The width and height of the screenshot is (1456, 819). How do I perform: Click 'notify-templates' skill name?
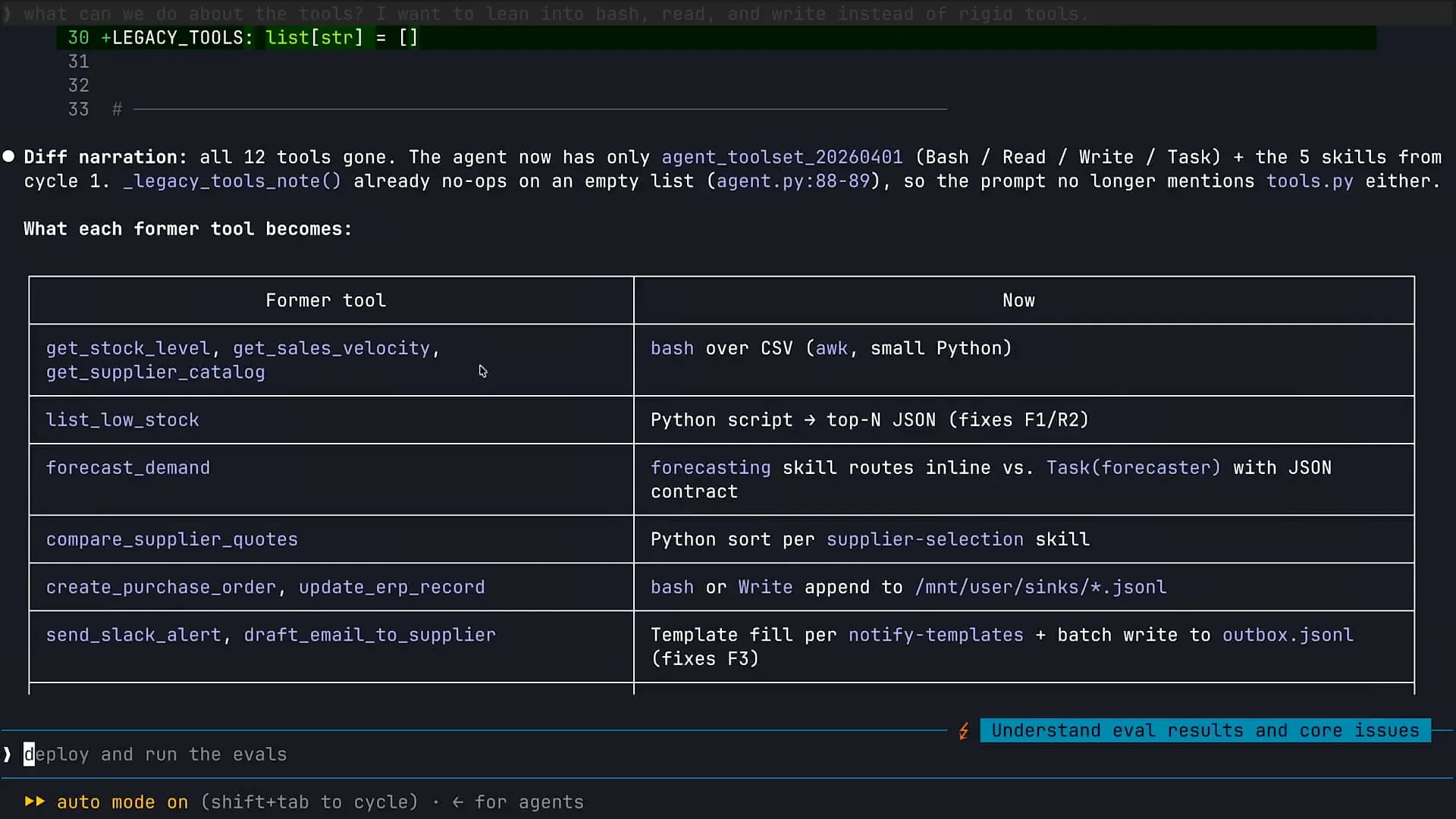(936, 635)
